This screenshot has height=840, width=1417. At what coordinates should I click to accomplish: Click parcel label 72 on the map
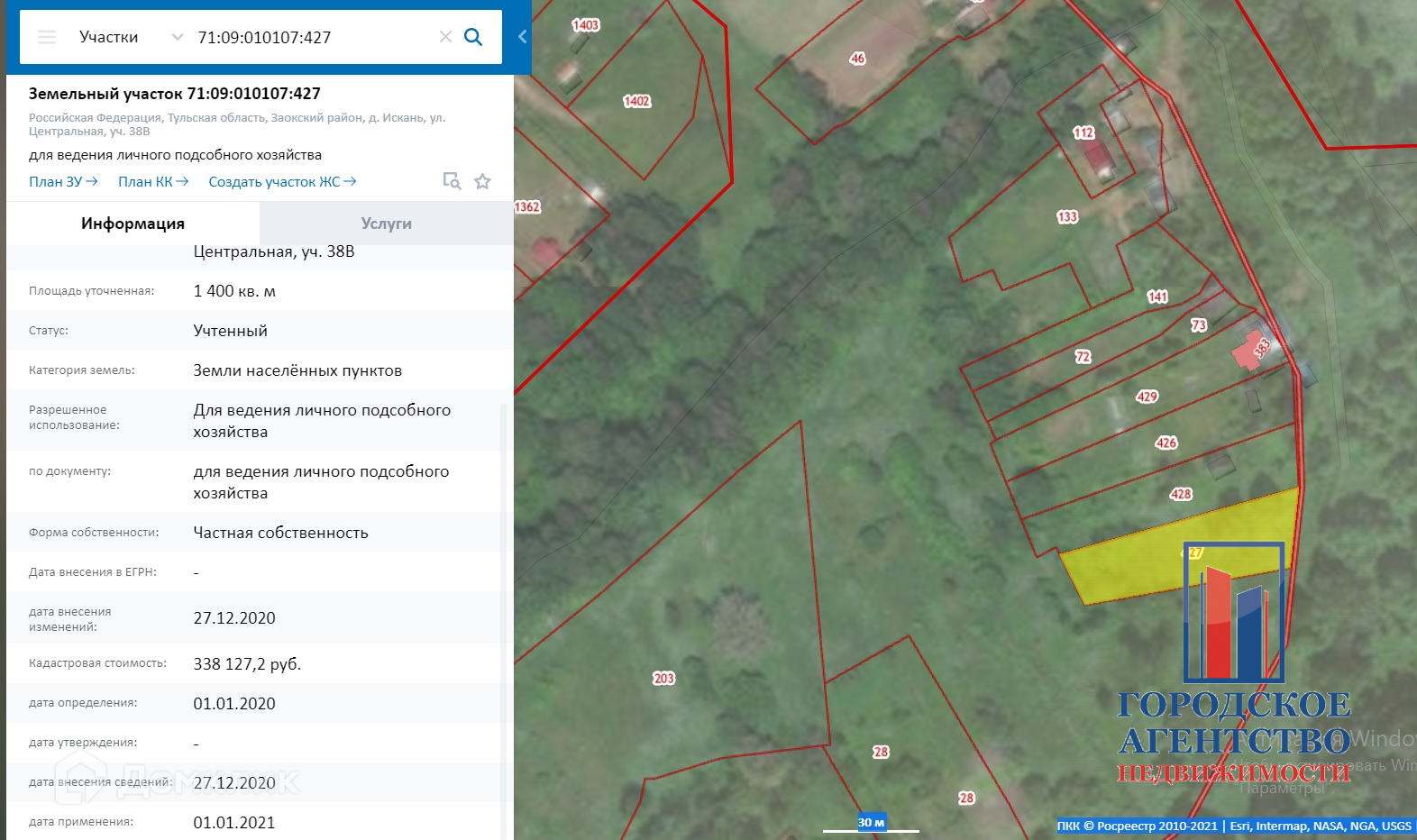click(x=1083, y=357)
